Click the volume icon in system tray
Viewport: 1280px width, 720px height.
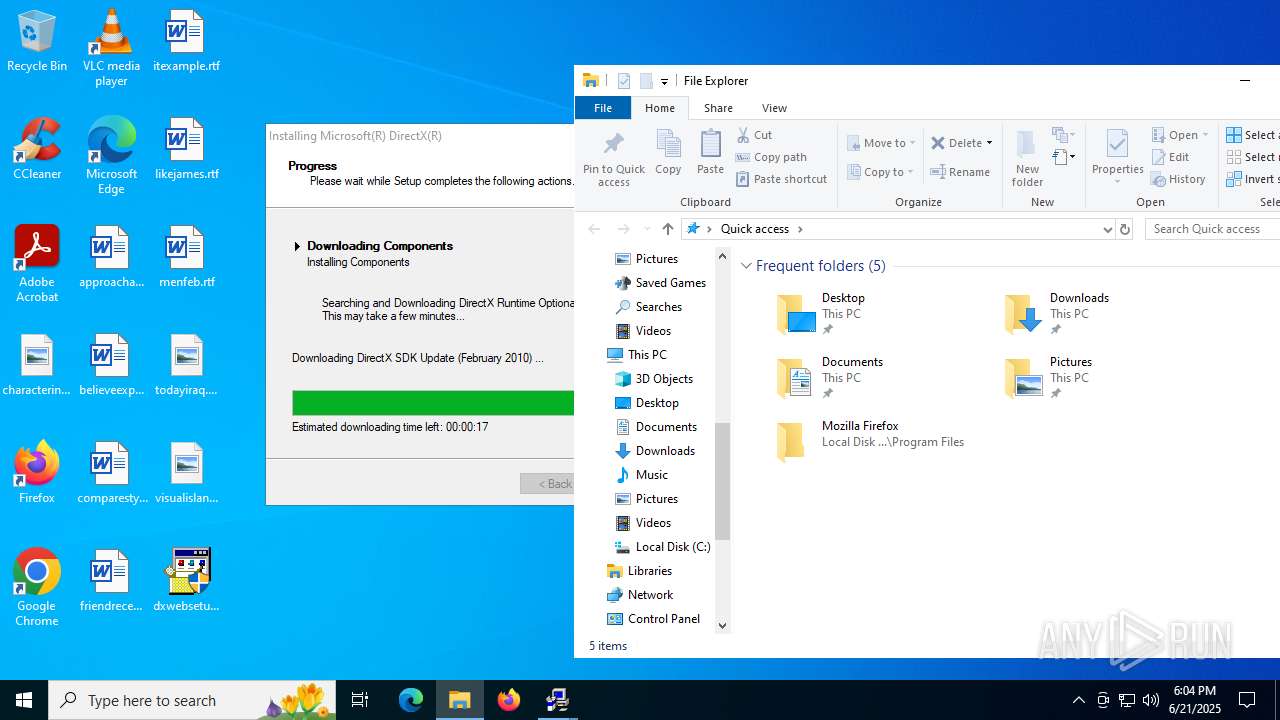pyautogui.click(x=1151, y=700)
